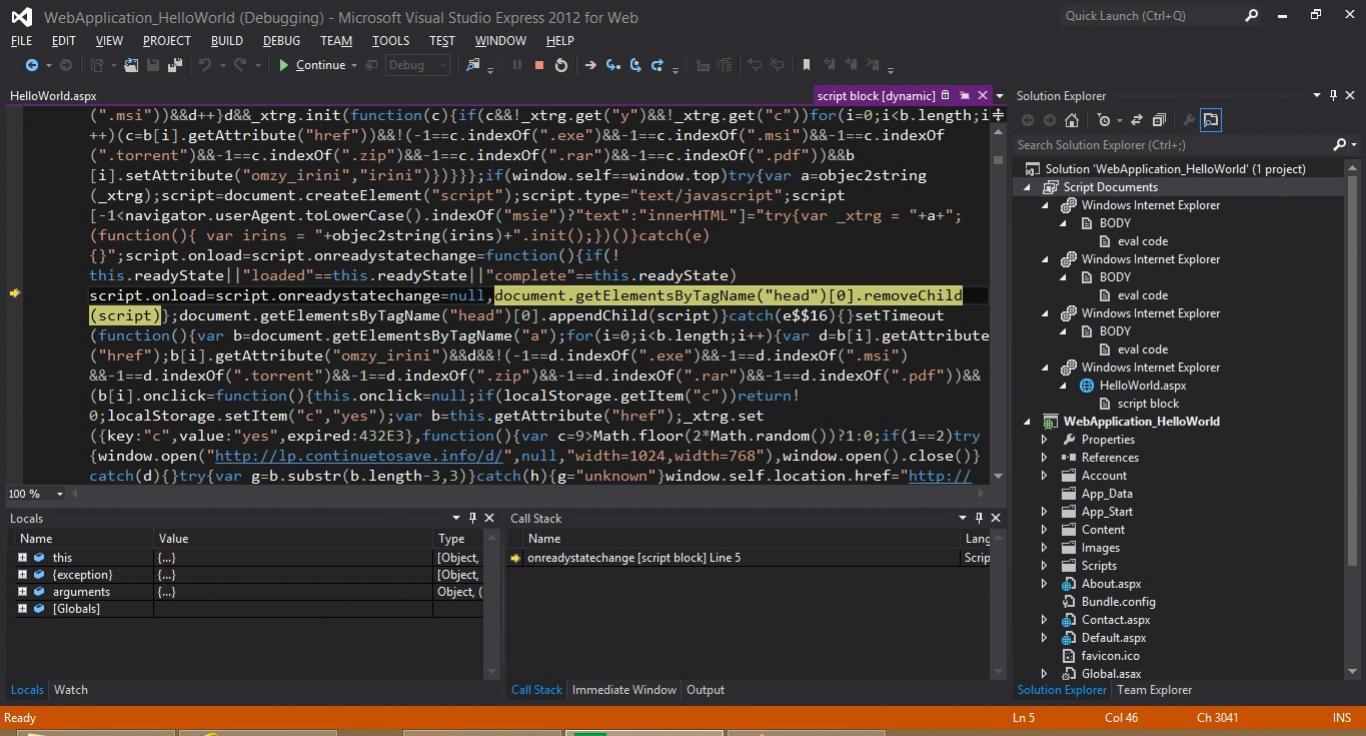The height and width of the screenshot is (736, 1366).
Task: Click the Step Out icon
Action: click(657, 65)
